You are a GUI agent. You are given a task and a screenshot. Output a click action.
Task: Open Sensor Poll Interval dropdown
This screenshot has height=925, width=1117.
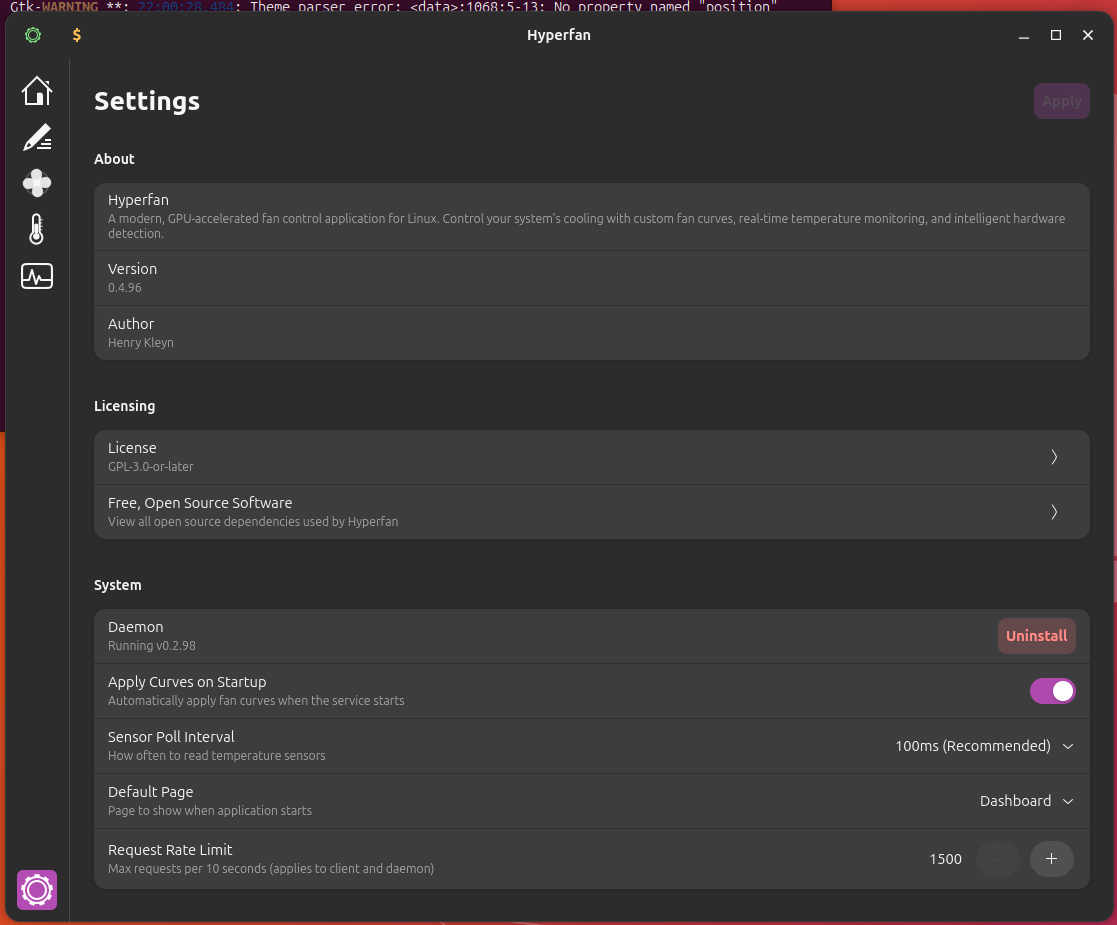coord(984,746)
